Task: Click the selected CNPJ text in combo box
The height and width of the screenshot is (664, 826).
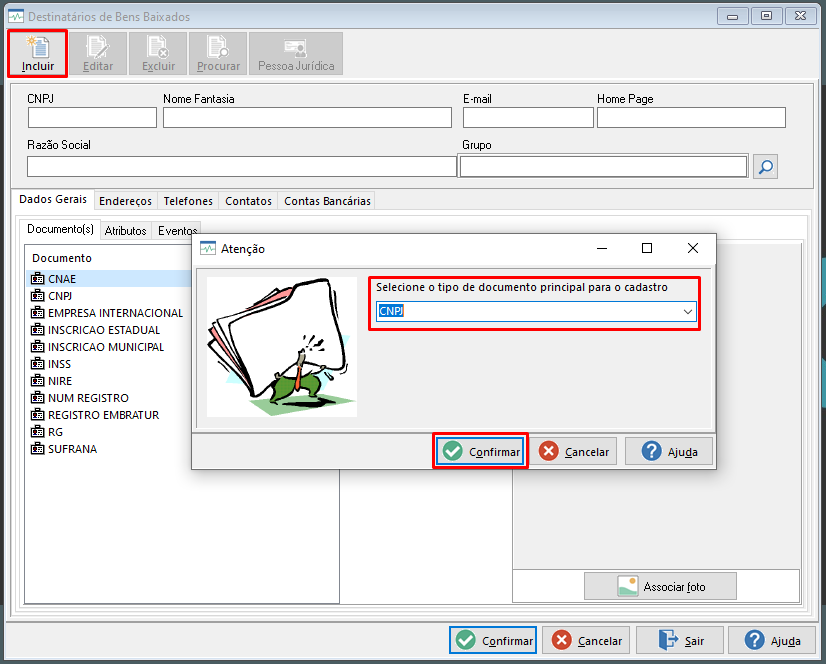Action: [391, 311]
